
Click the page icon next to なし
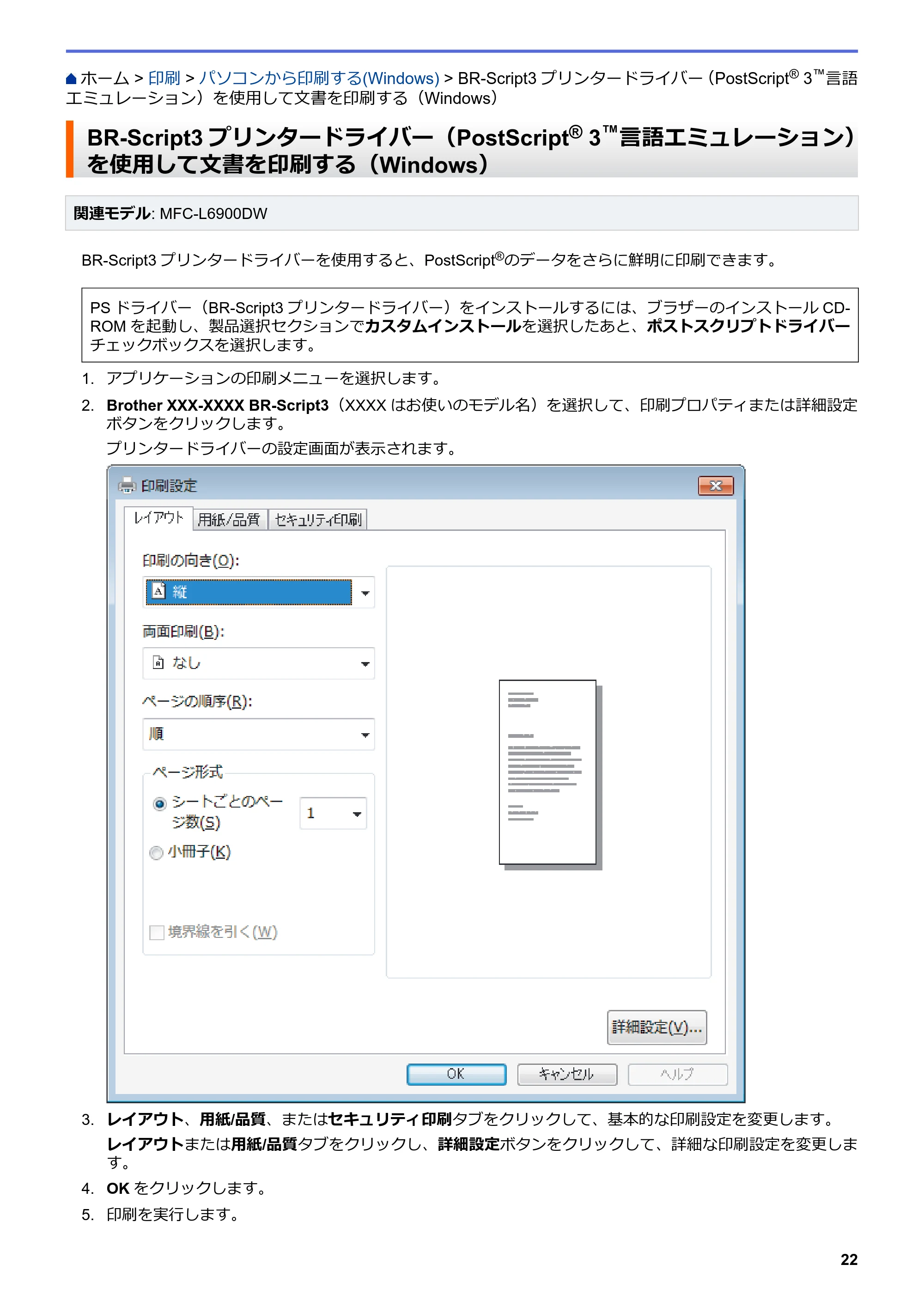pos(158,663)
